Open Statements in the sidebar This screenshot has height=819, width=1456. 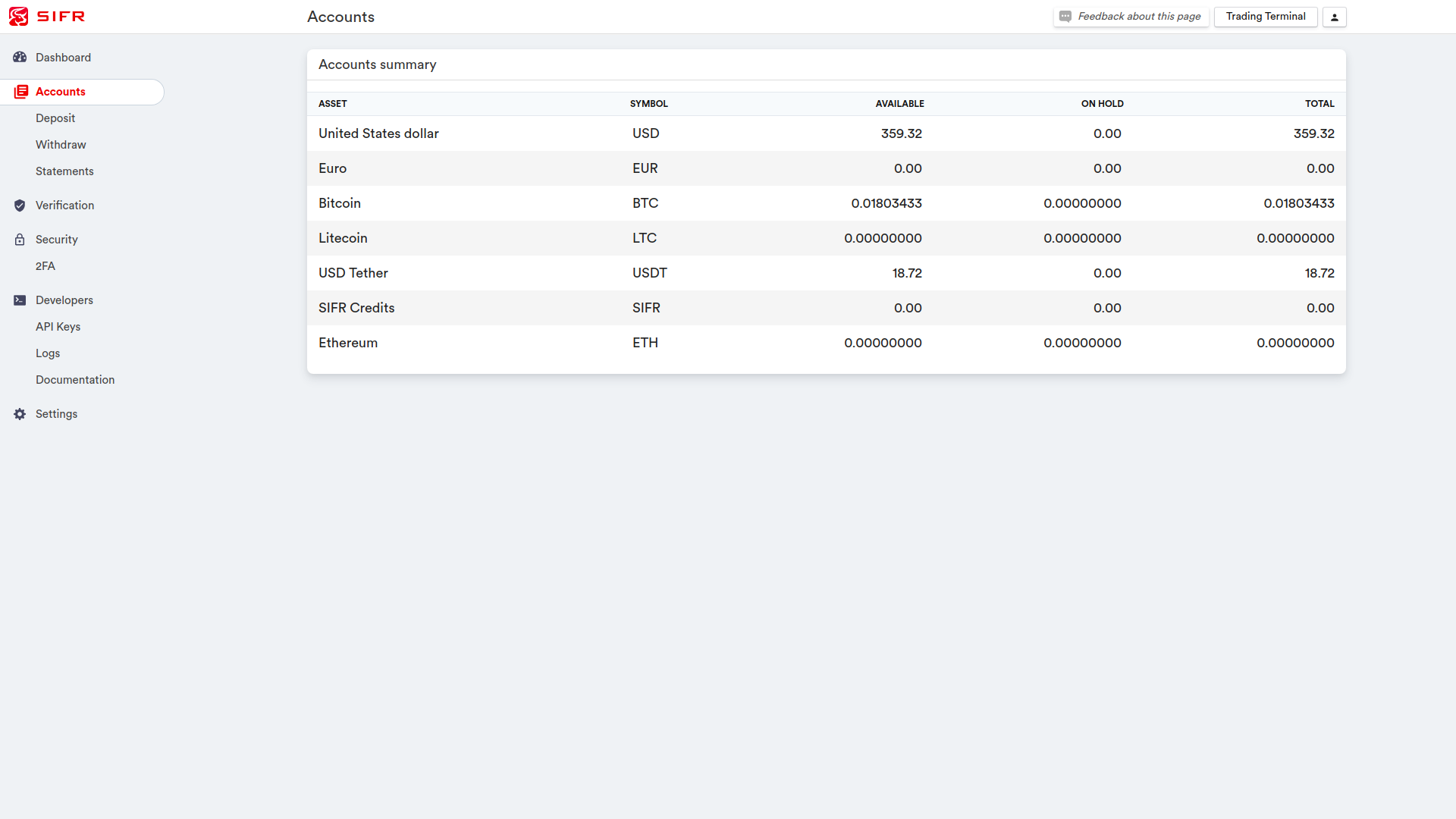(x=64, y=171)
